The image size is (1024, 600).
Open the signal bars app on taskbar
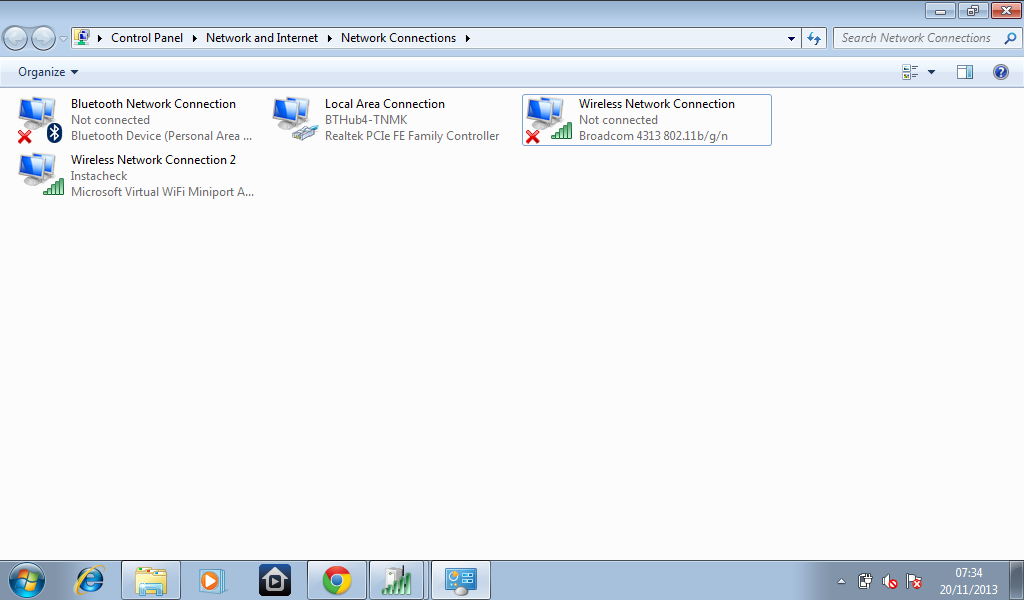point(397,580)
